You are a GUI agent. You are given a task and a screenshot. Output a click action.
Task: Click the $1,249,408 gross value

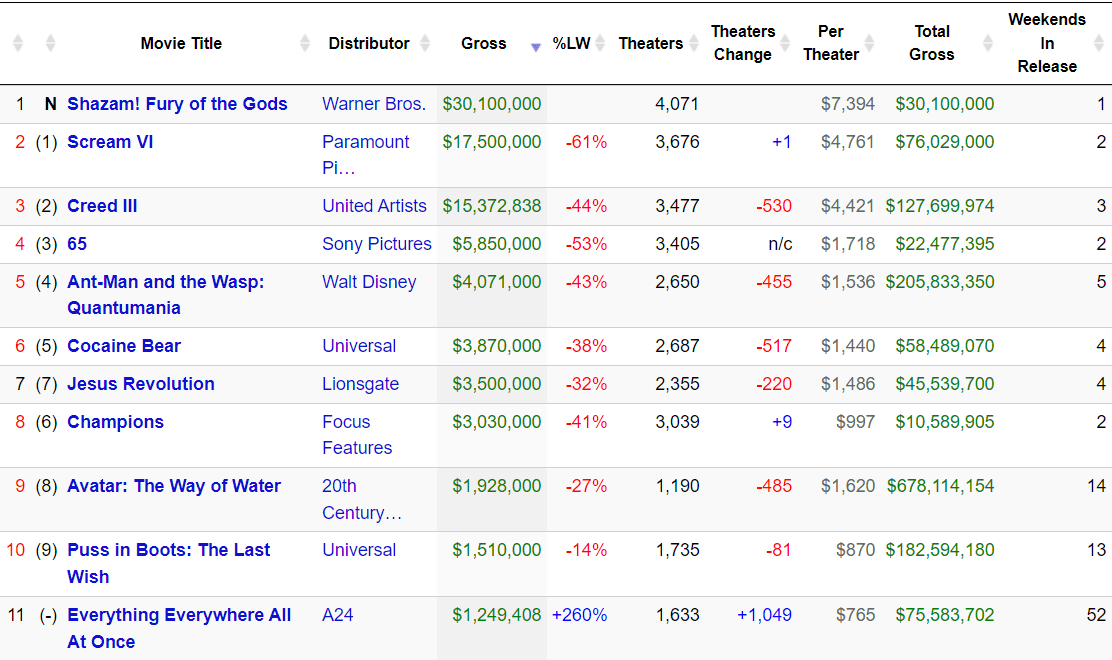pyautogui.click(x=497, y=615)
